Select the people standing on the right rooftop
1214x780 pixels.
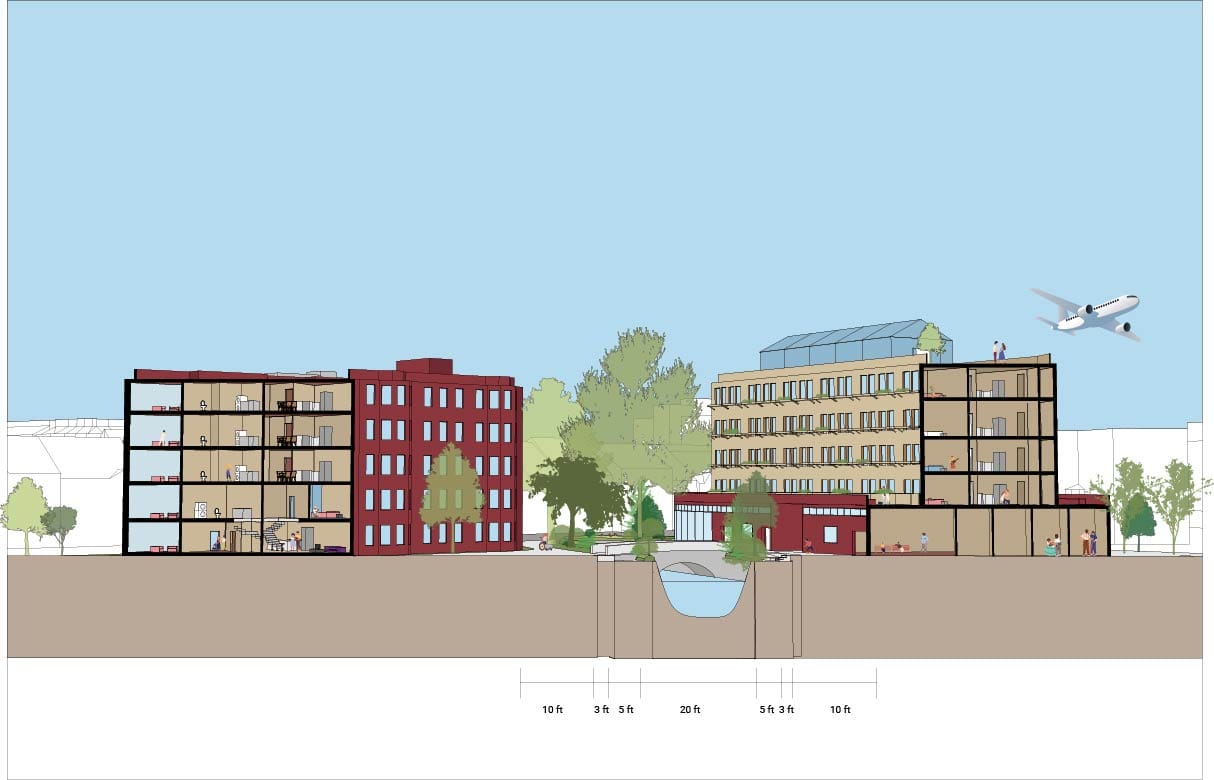999,350
